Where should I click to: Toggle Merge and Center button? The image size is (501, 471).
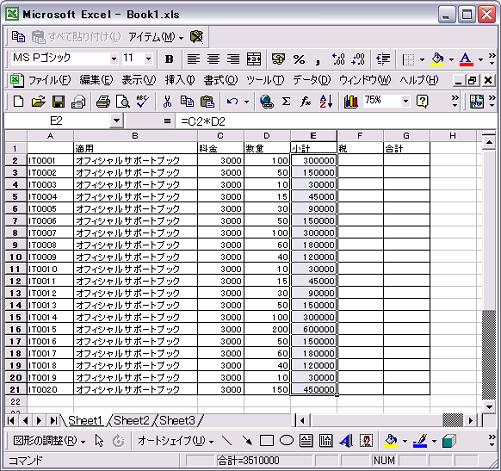[254, 59]
